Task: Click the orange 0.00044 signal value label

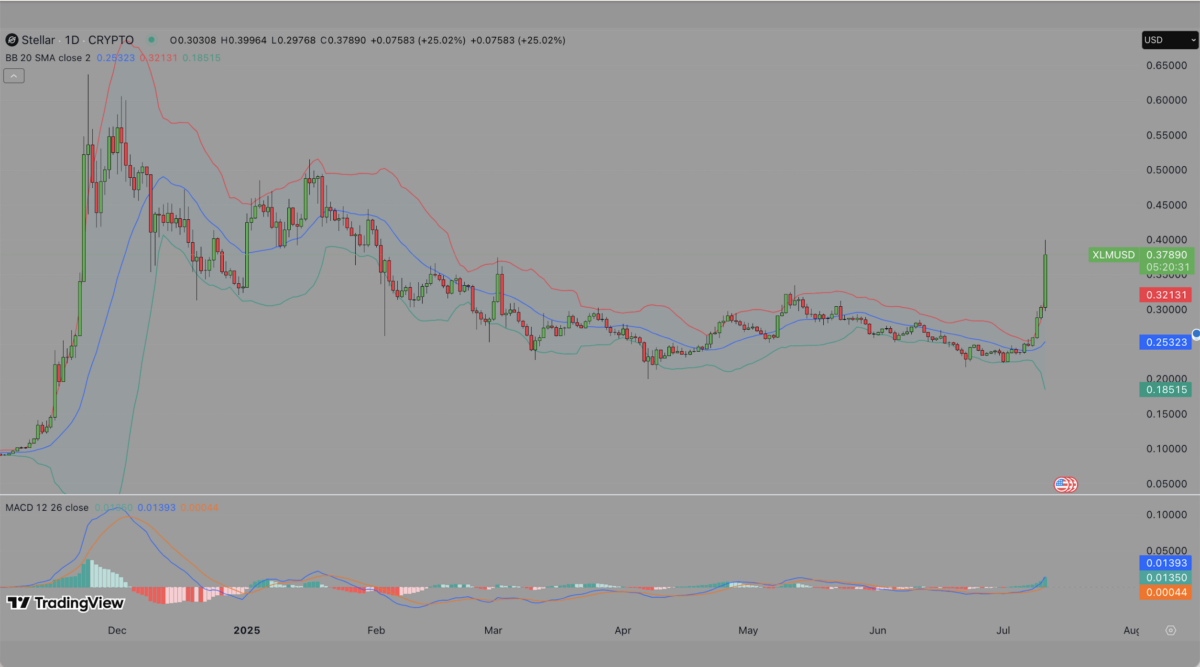Action: [x=1166, y=593]
